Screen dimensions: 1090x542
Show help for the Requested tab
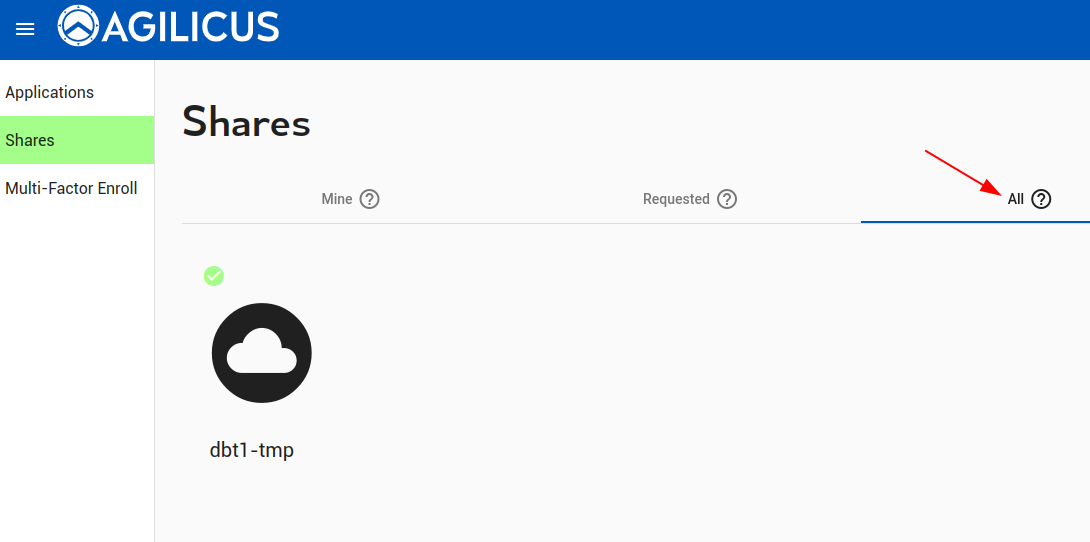tap(728, 199)
